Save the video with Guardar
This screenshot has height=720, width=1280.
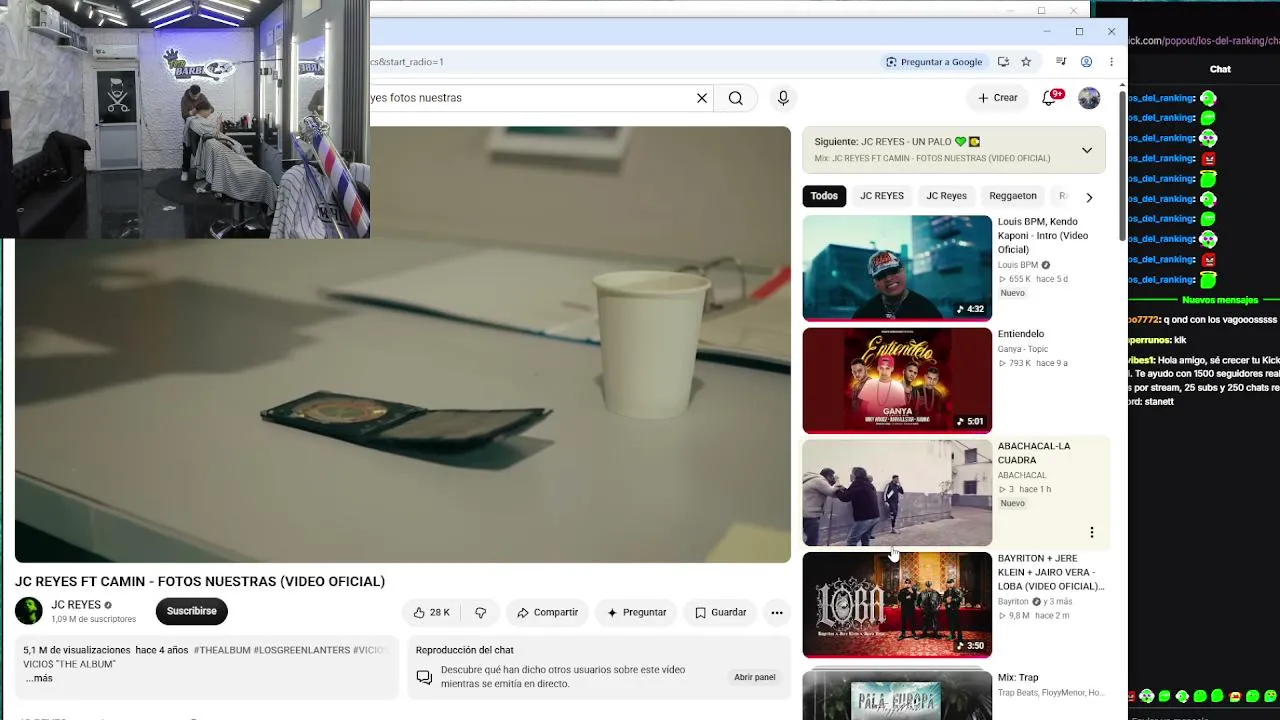click(721, 612)
